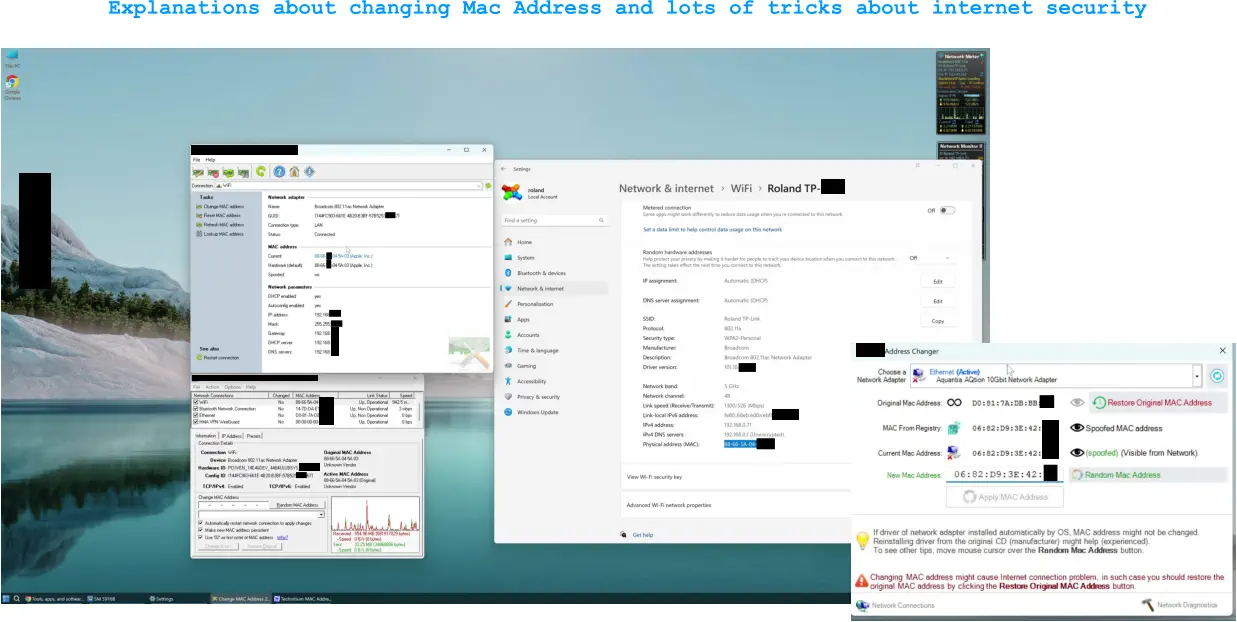Open the Options menu in Change MAC Address window
The height and width of the screenshot is (622, 1237).
click(x=233, y=387)
